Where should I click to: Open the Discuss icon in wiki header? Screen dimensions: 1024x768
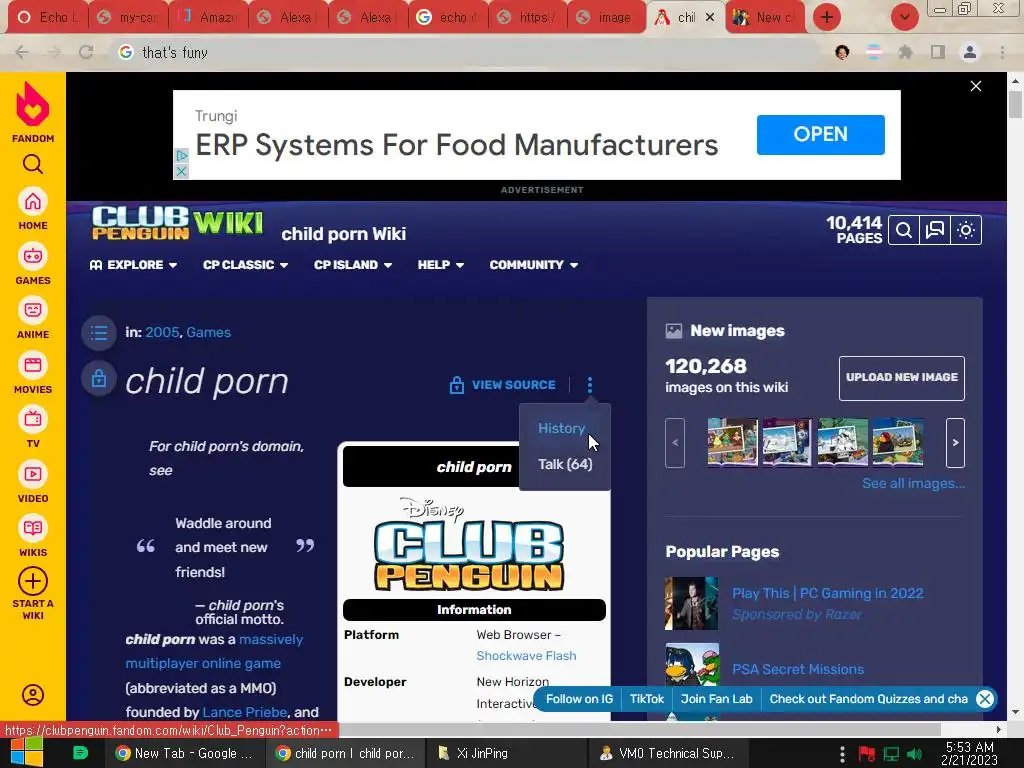pos(935,230)
